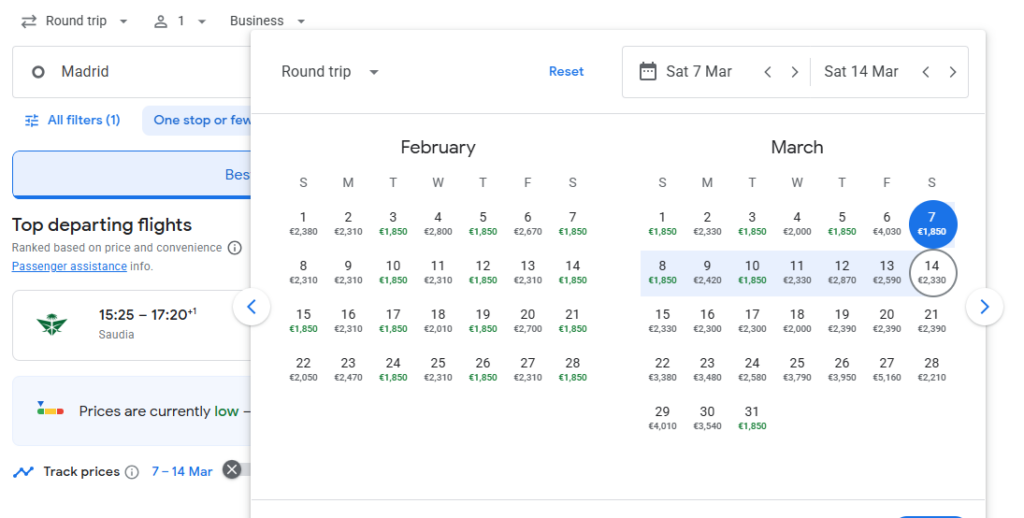Move return date one day later

coord(953,72)
